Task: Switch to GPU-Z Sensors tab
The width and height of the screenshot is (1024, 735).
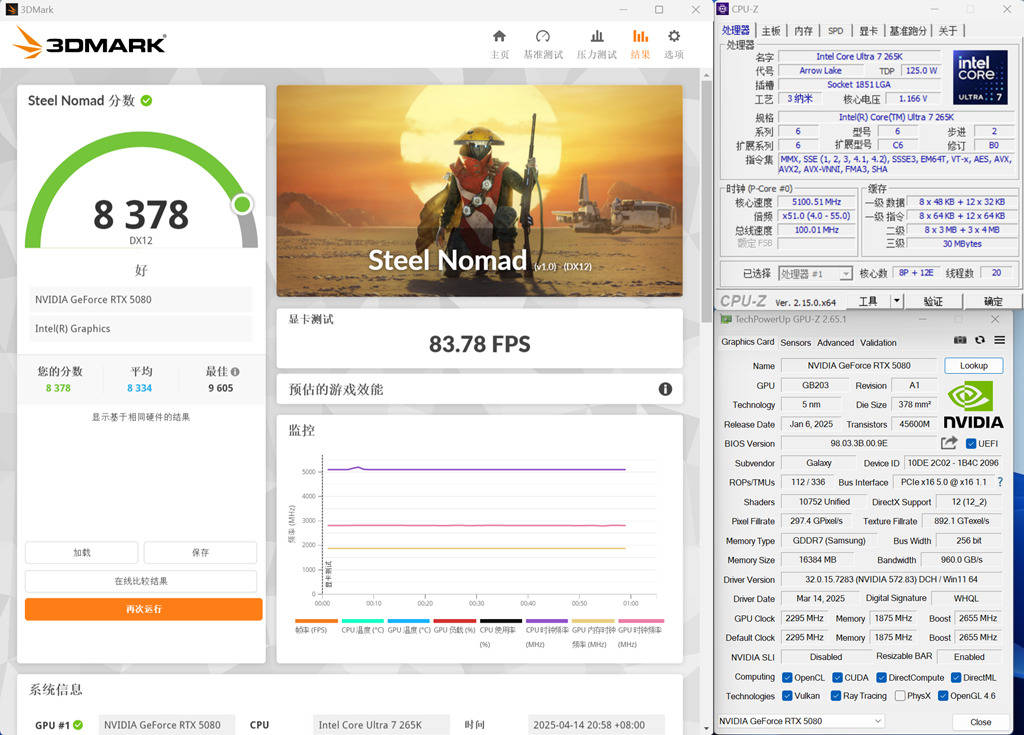Action: point(795,342)
